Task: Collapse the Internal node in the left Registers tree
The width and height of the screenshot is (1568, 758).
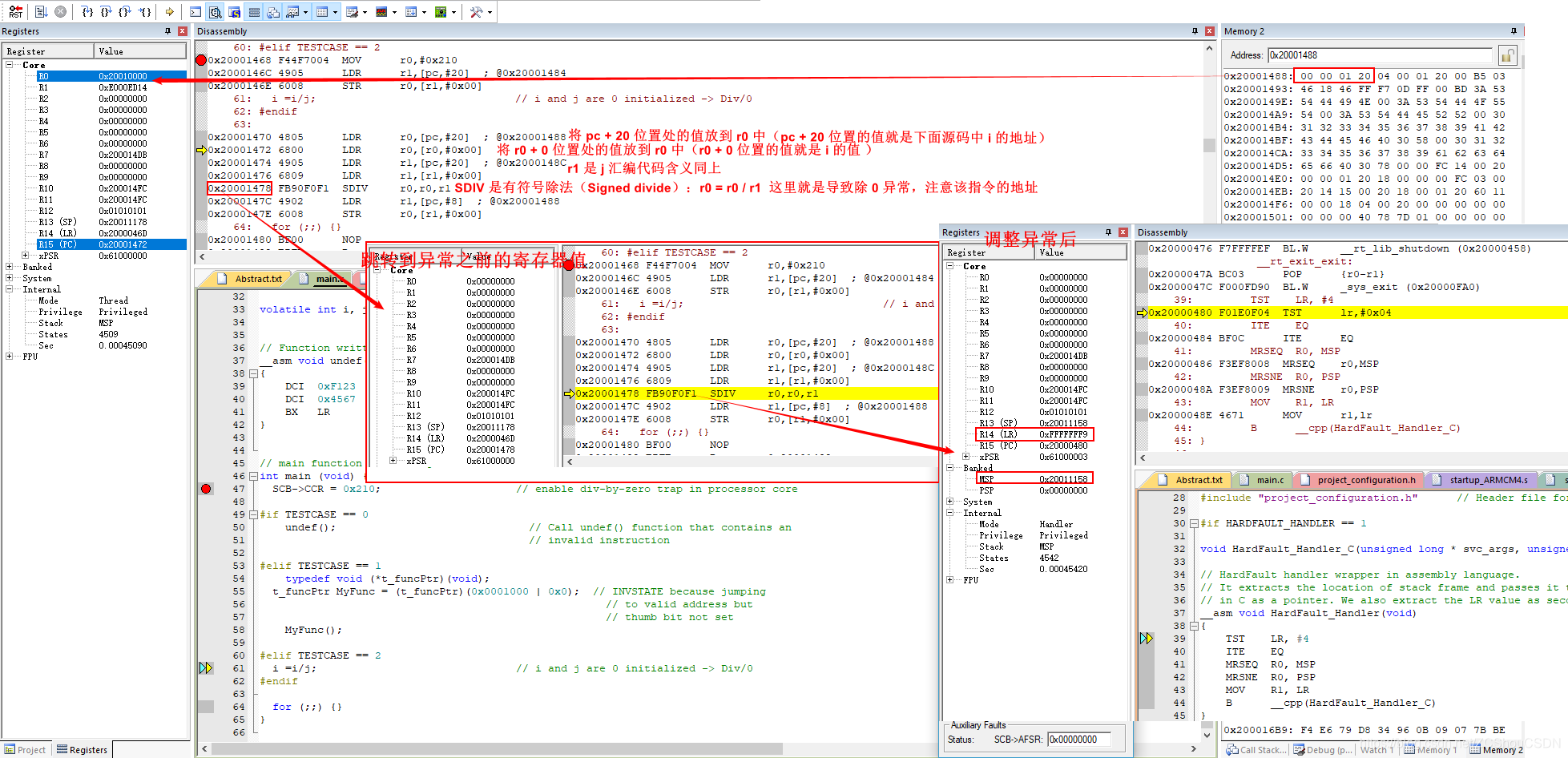Action: (x=10, y=289)
